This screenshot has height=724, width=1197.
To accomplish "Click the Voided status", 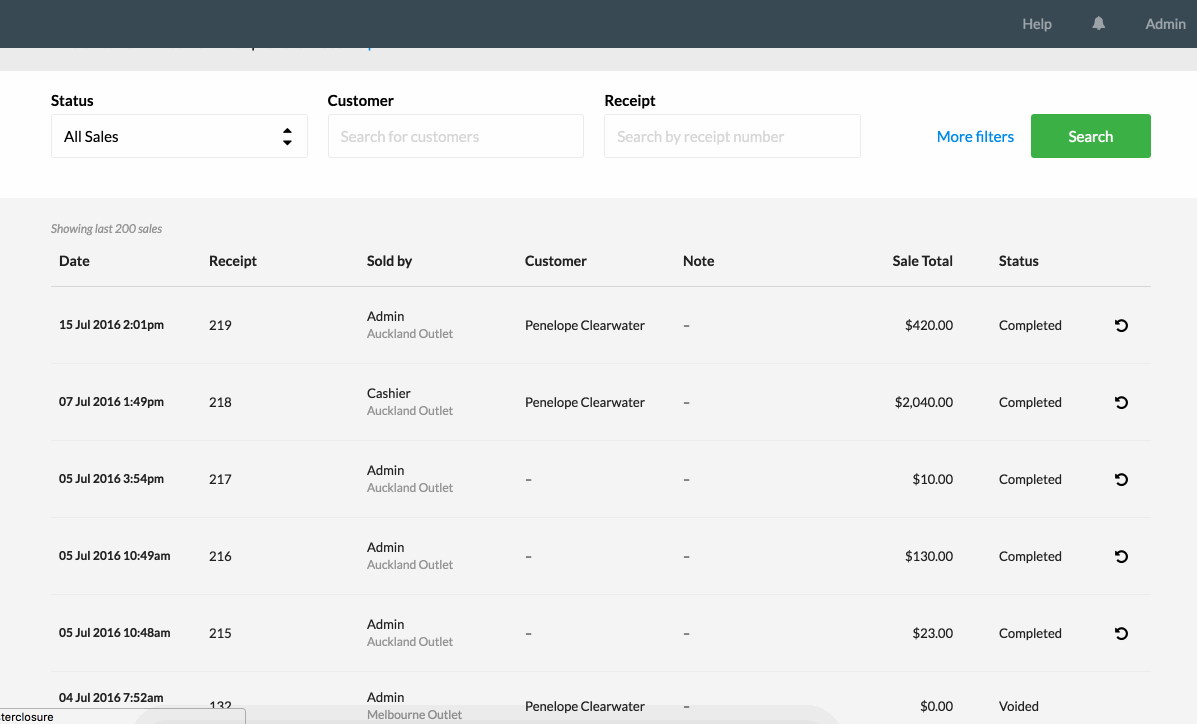I will [1018, 706].
